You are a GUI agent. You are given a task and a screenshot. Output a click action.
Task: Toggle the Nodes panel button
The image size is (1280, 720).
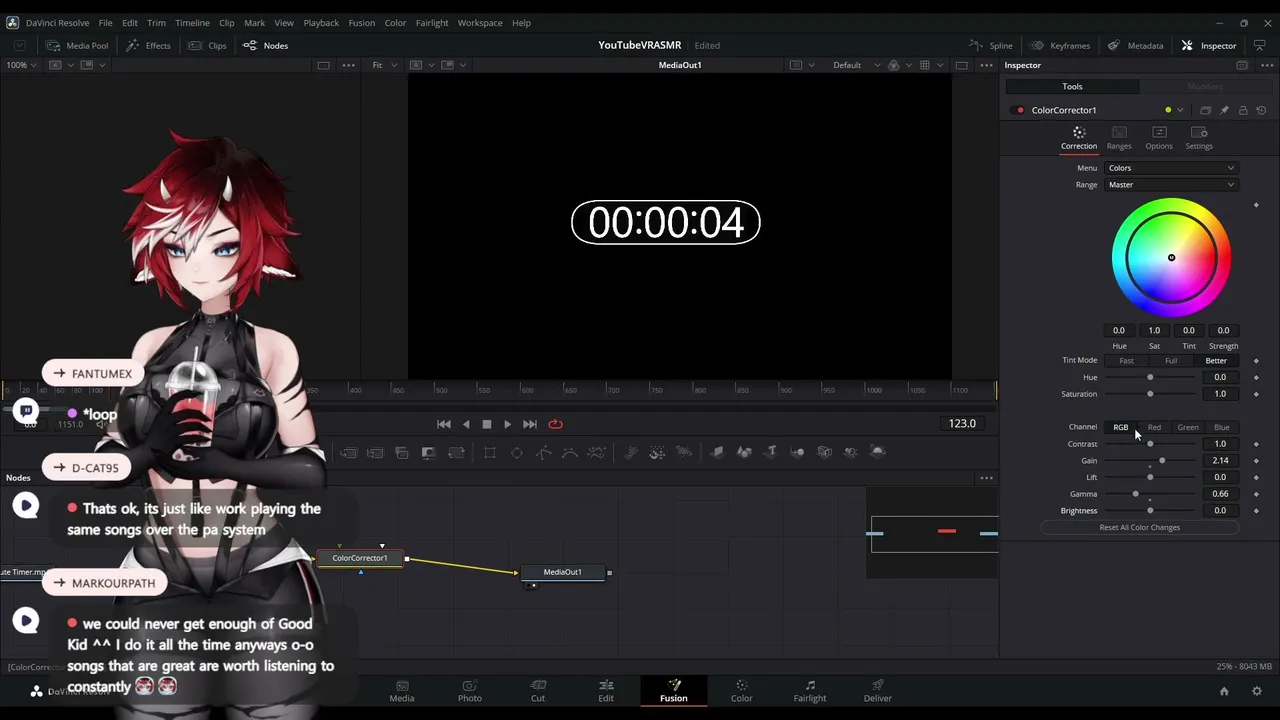click(265, 45)
